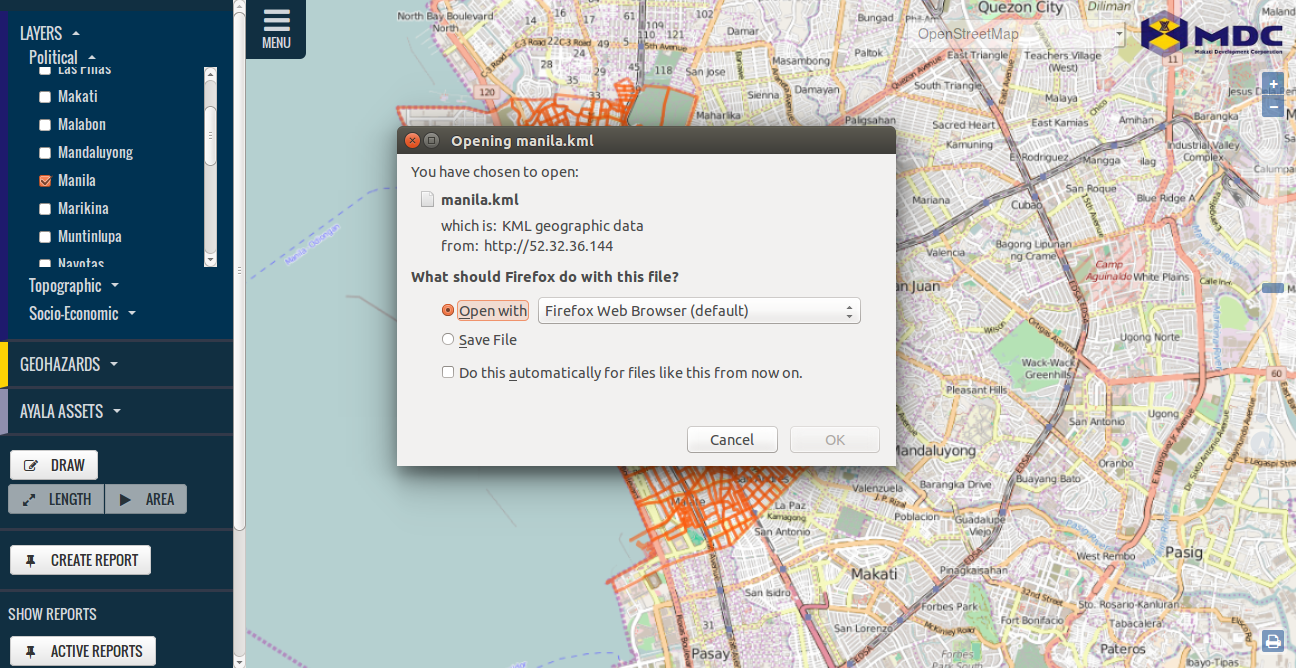Click the SHOW REPORTS label
The height and width of the screenshot is (668, 1296).
(52, 614)
